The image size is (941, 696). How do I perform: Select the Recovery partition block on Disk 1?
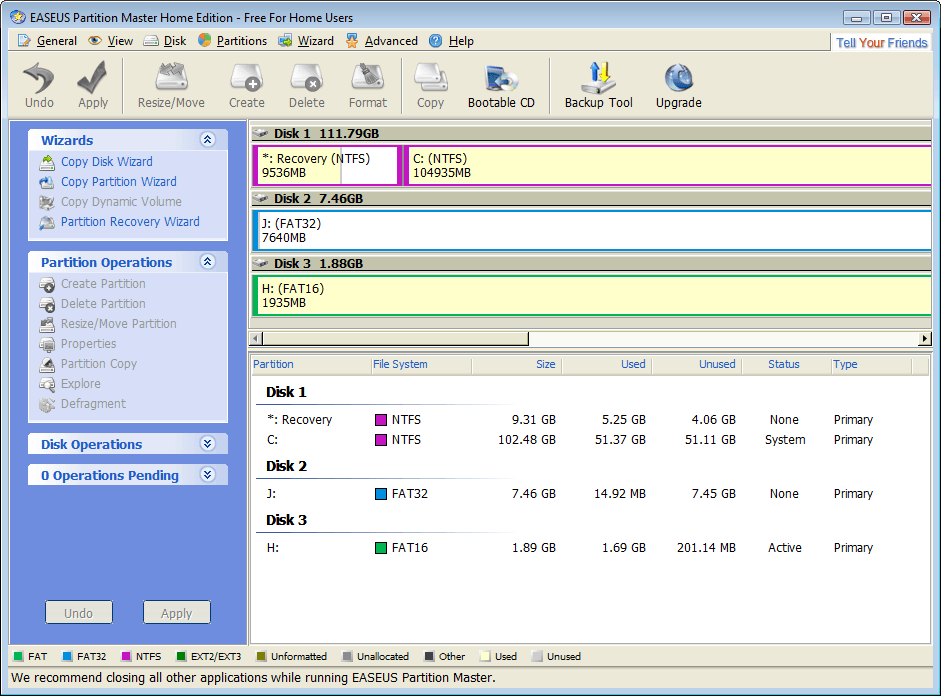(326, 166)
